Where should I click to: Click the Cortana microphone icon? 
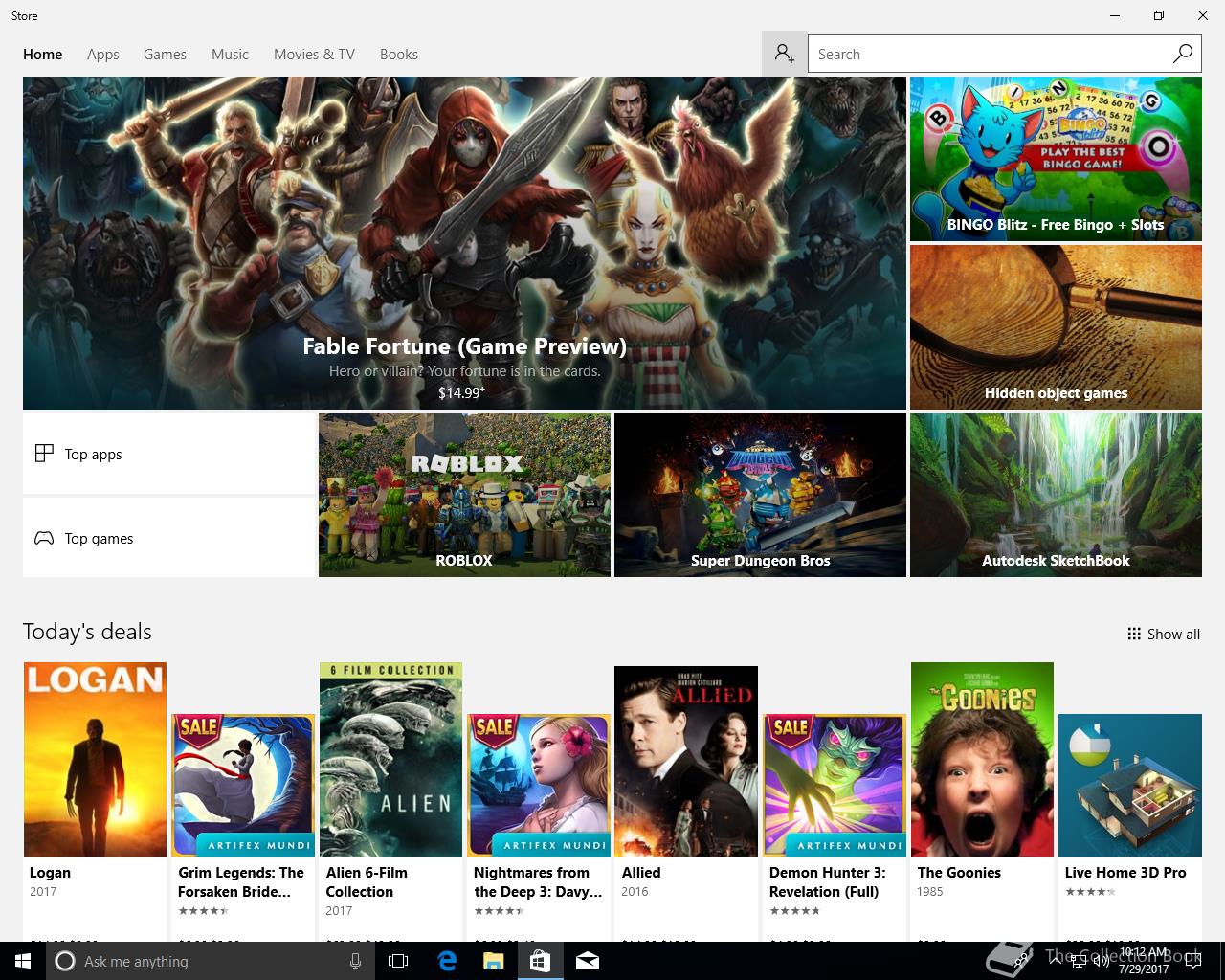355,961
